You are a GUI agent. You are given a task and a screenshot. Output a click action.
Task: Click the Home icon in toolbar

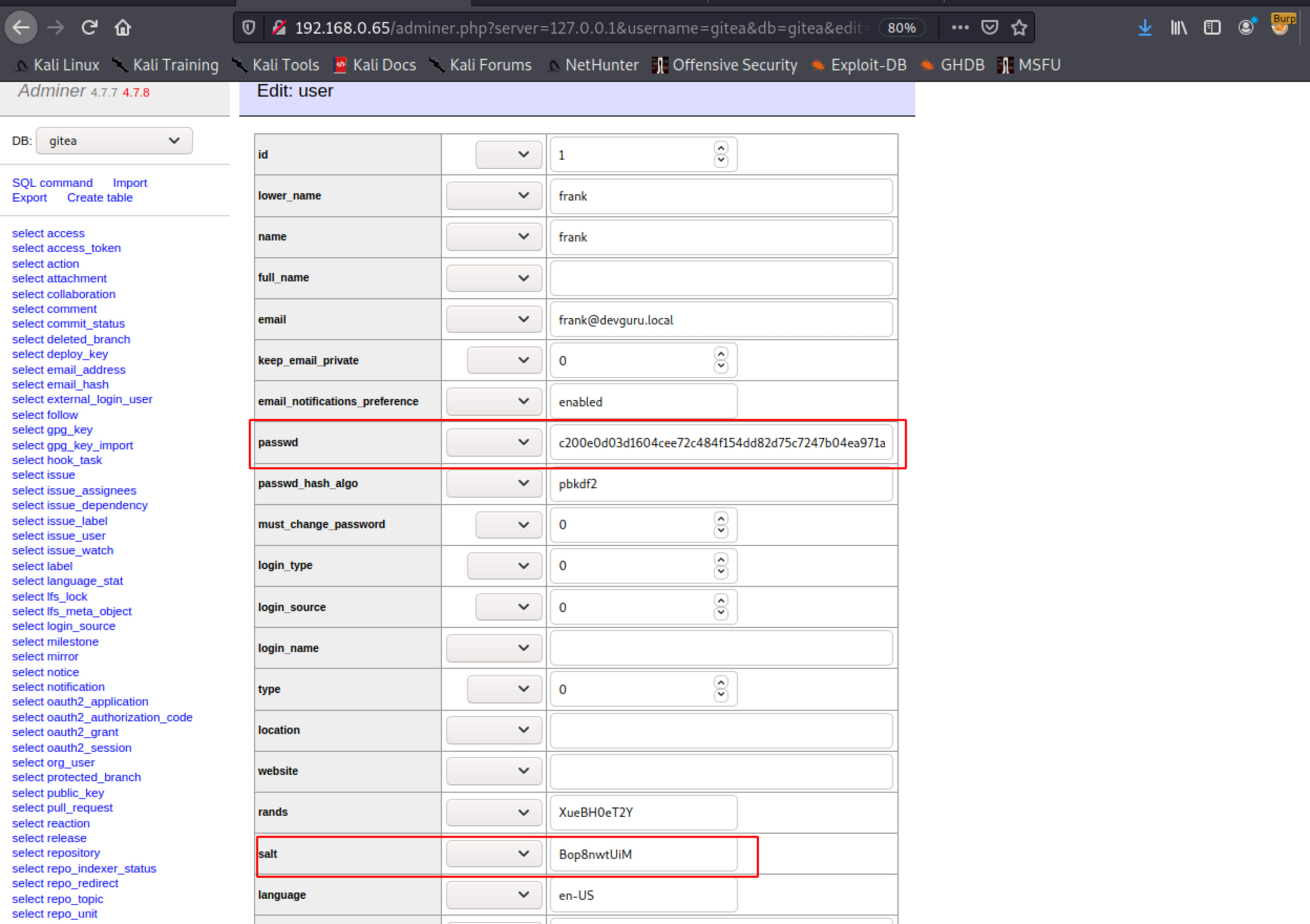[123, 28]
